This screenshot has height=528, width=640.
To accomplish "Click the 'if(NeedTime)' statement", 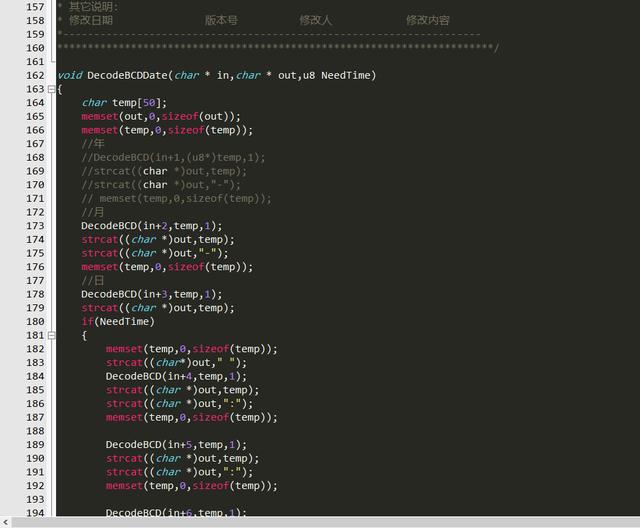I will [118, 322].
